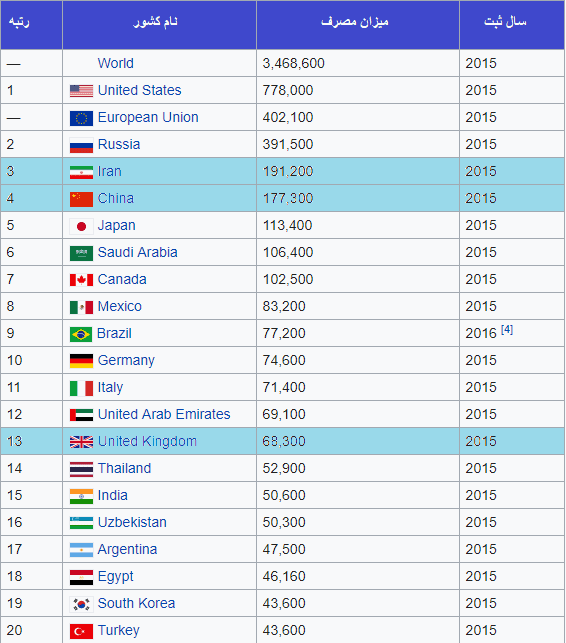Viewport: 566px width, 643px height.
Task: Click the European Union flag icon
Action: (81, 119)
